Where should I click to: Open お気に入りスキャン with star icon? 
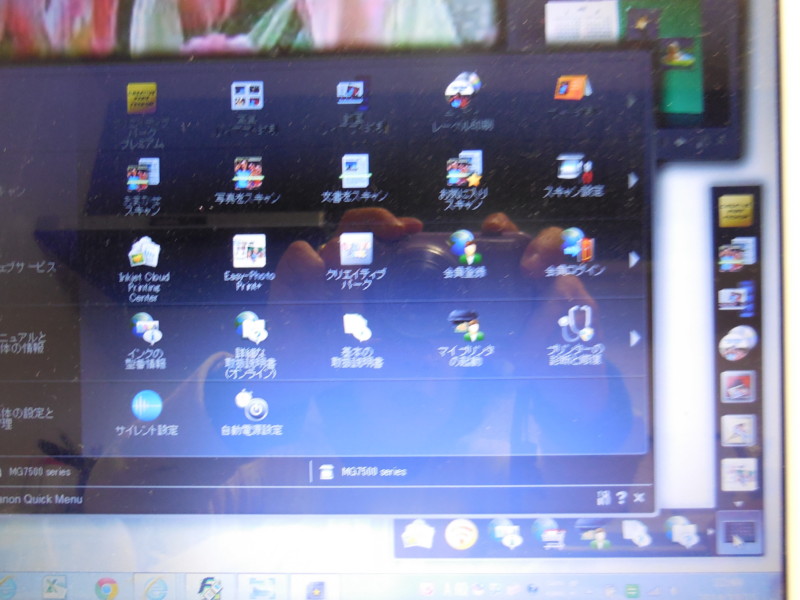tap(464, 169)
